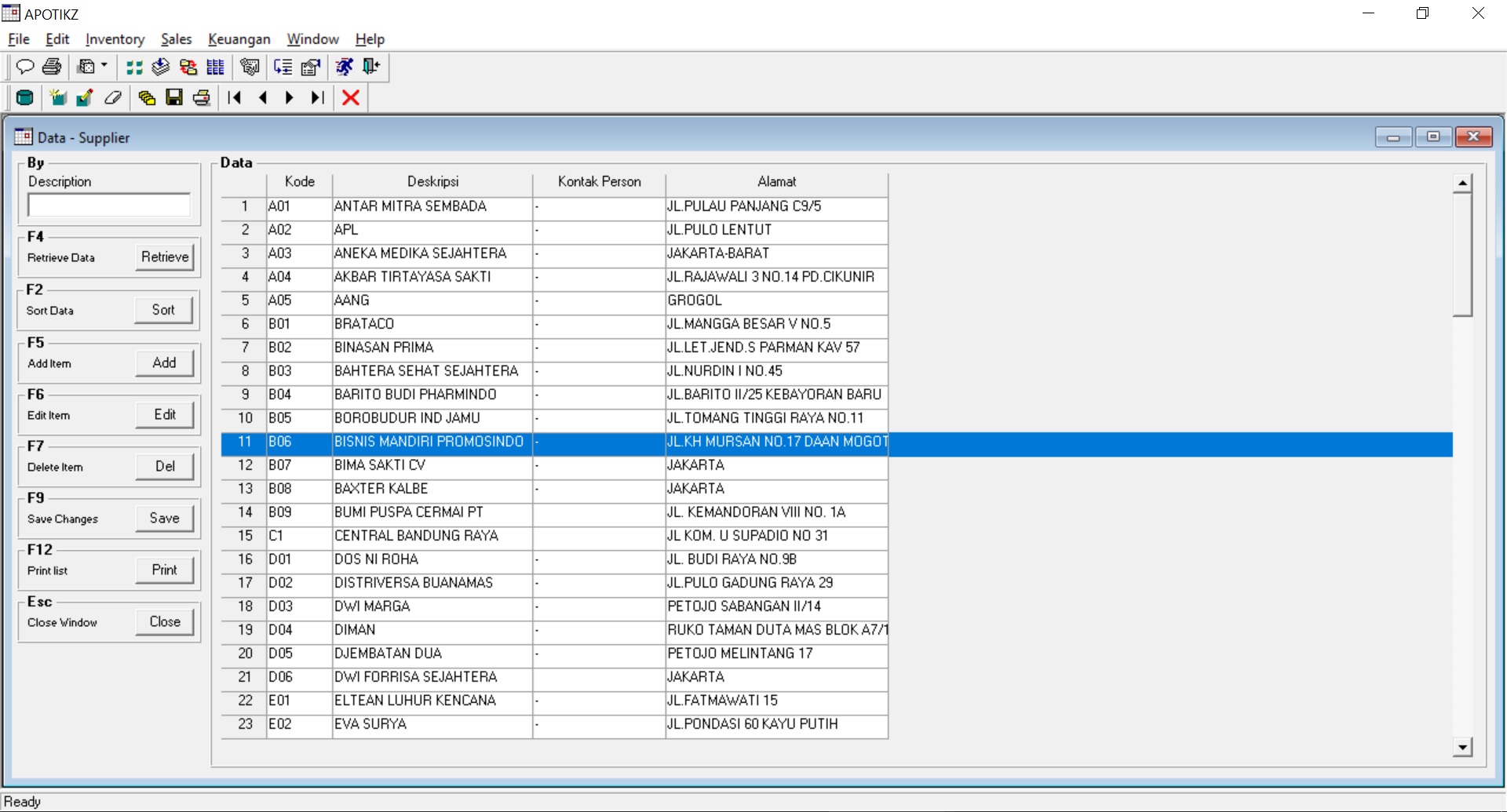This screenshot has width=1507, height=812.
Task: Click the Print button to print the list
Action: point(164,570)
